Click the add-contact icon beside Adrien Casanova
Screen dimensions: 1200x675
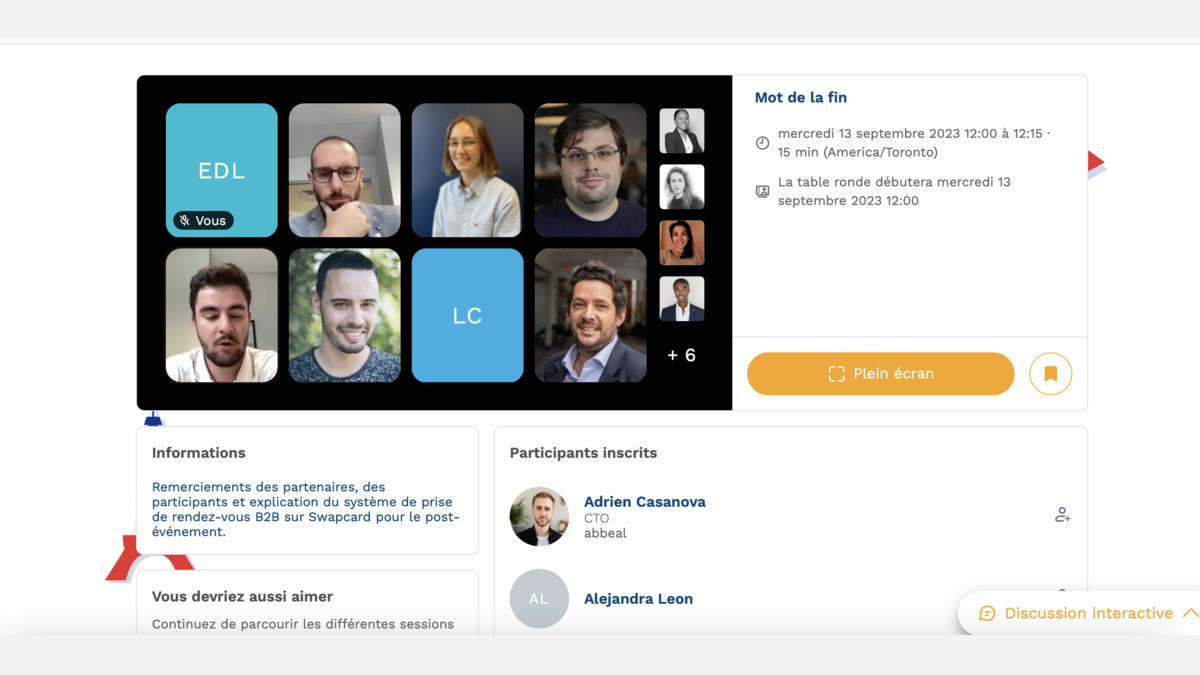(1062, 515)
